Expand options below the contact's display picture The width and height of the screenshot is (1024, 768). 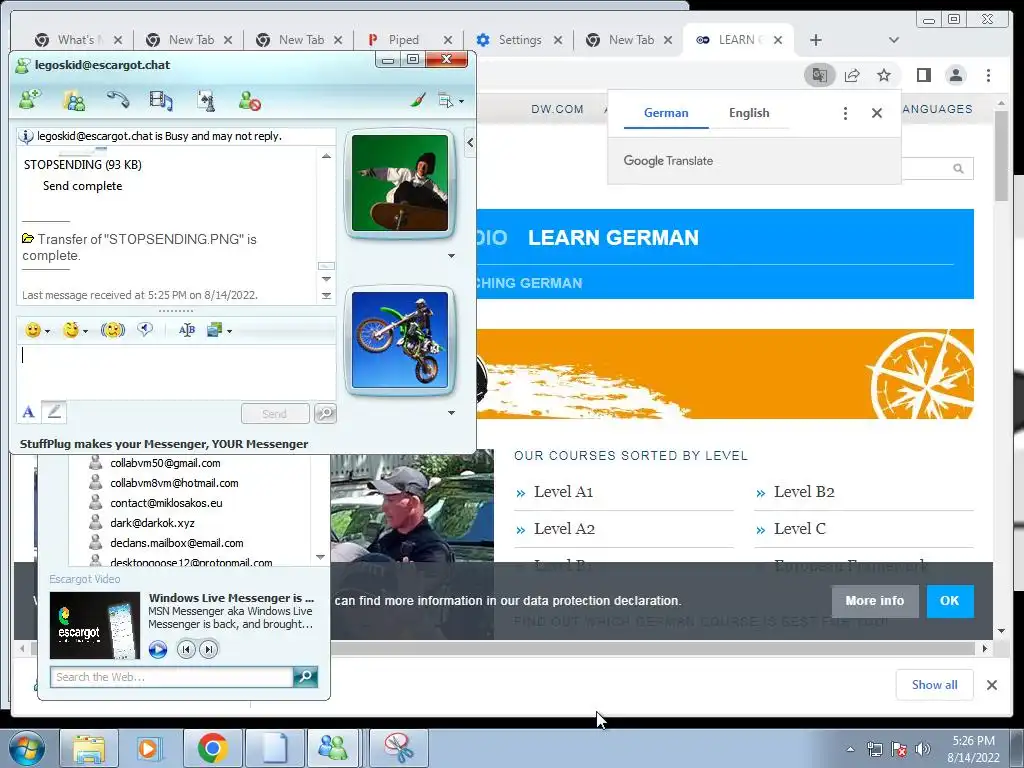[451, 256]
